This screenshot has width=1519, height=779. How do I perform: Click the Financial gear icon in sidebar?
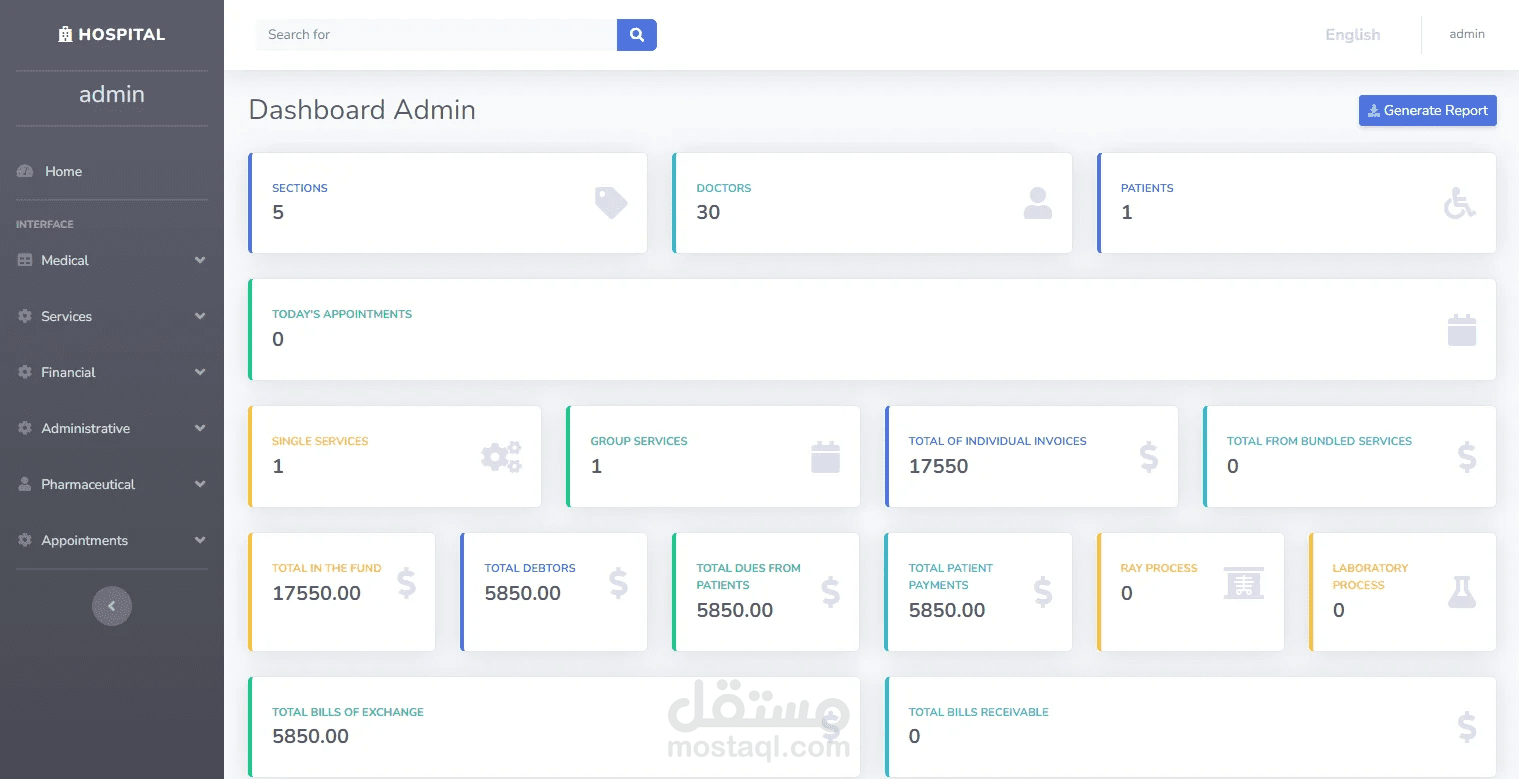[25, 372]
